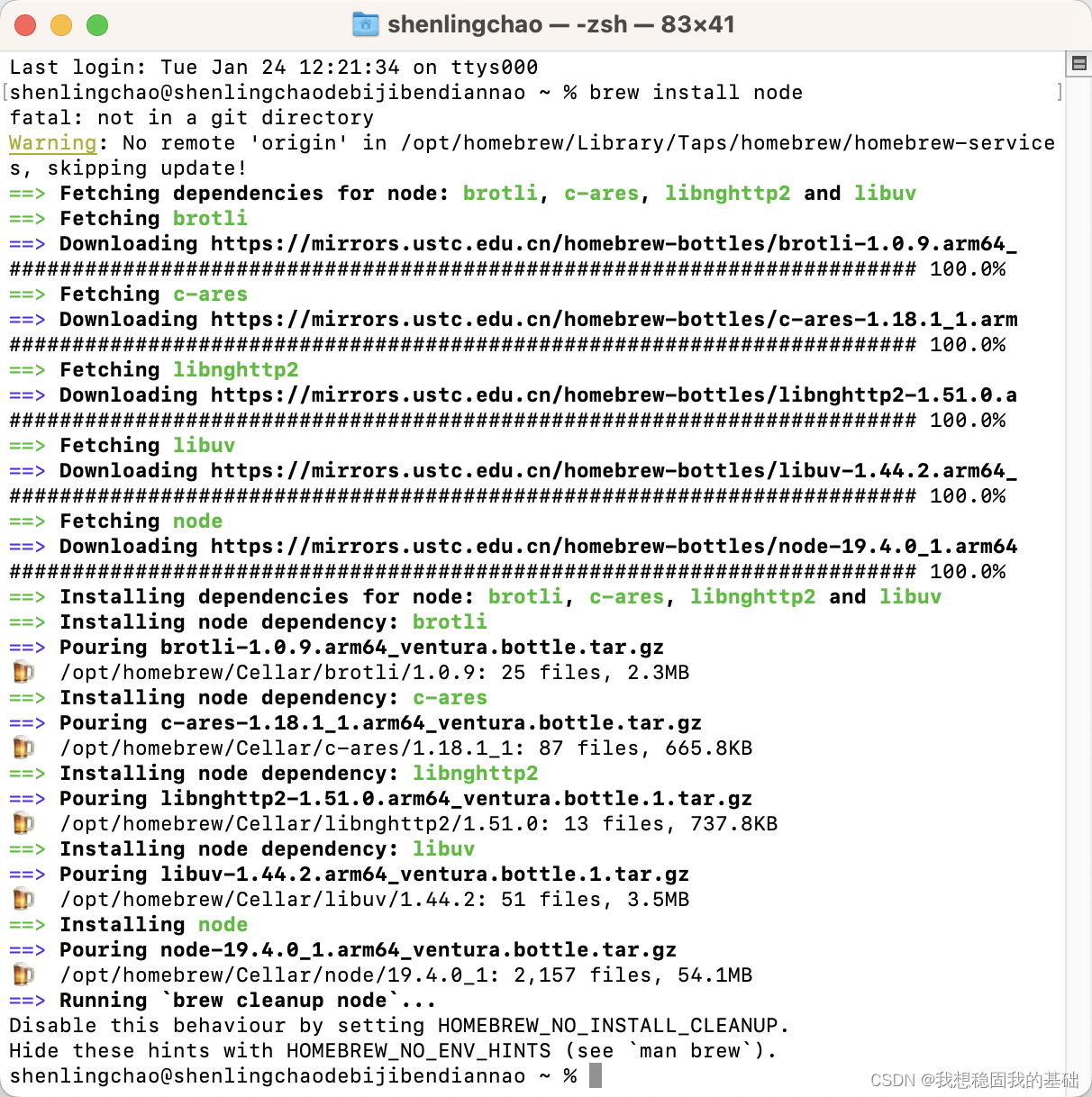This screenshot has height=1097, width=1092.
Task: Click the green zoom window button
Action: click(x=97, y=25)
